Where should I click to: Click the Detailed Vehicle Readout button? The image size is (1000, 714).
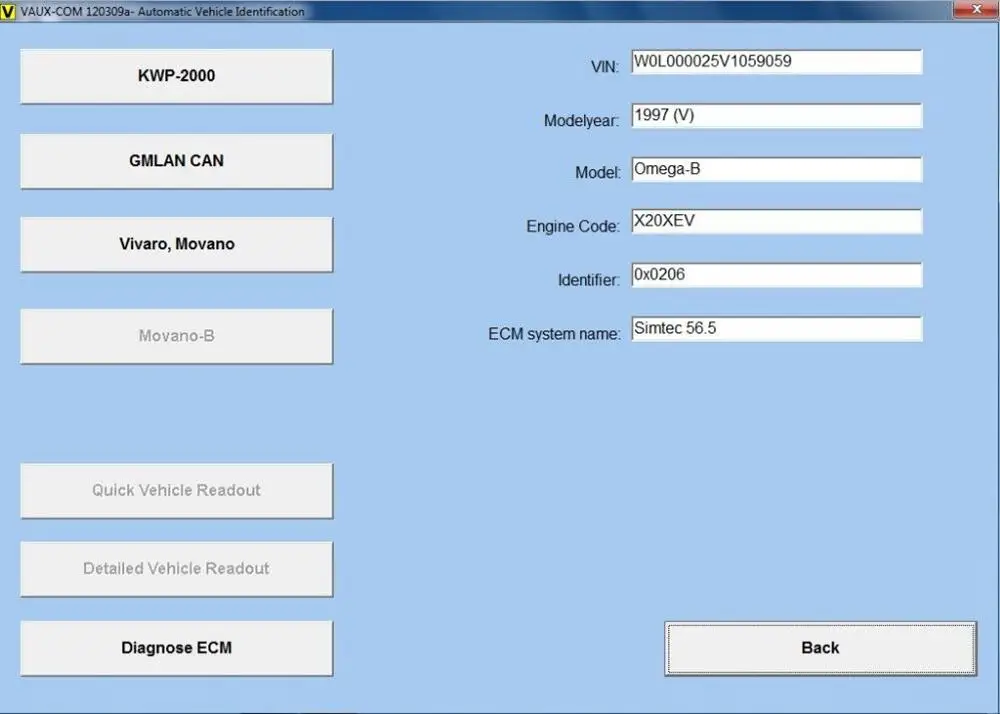[x=177, y=569]
